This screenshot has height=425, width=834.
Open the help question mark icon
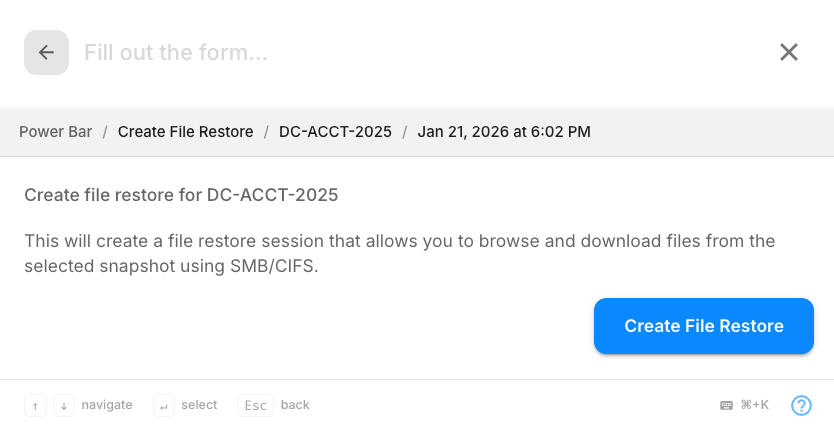(x=801, y=405)
